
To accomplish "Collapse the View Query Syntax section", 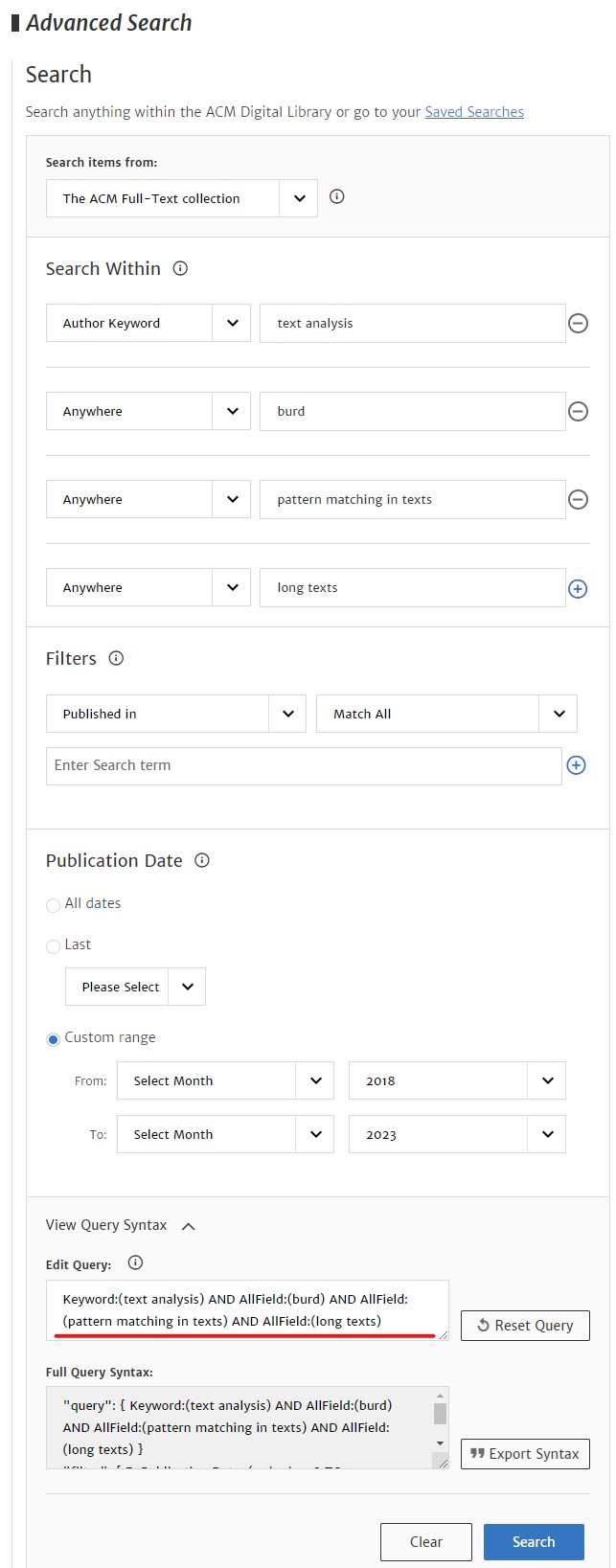I will [188, 1226].
